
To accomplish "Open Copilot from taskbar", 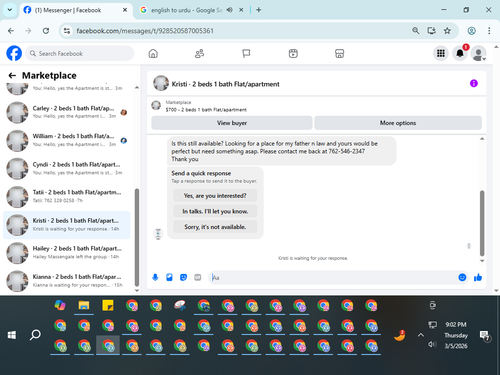I will tap(60, 305).
